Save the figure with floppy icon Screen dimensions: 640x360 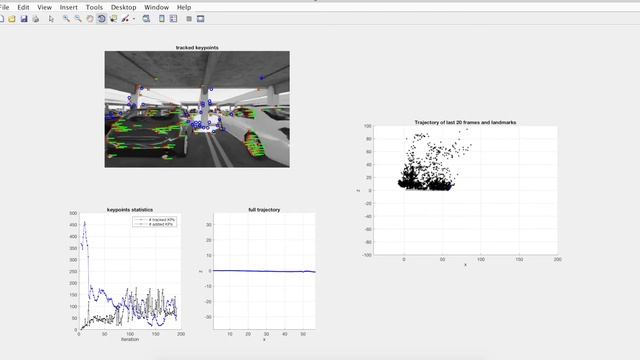[x=24, y=19]
